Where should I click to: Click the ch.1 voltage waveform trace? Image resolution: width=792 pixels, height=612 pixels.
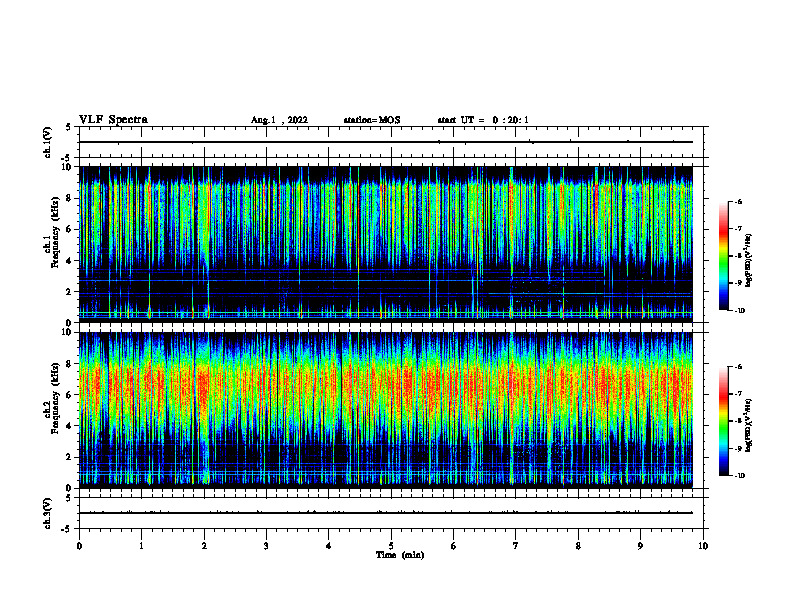386,142
